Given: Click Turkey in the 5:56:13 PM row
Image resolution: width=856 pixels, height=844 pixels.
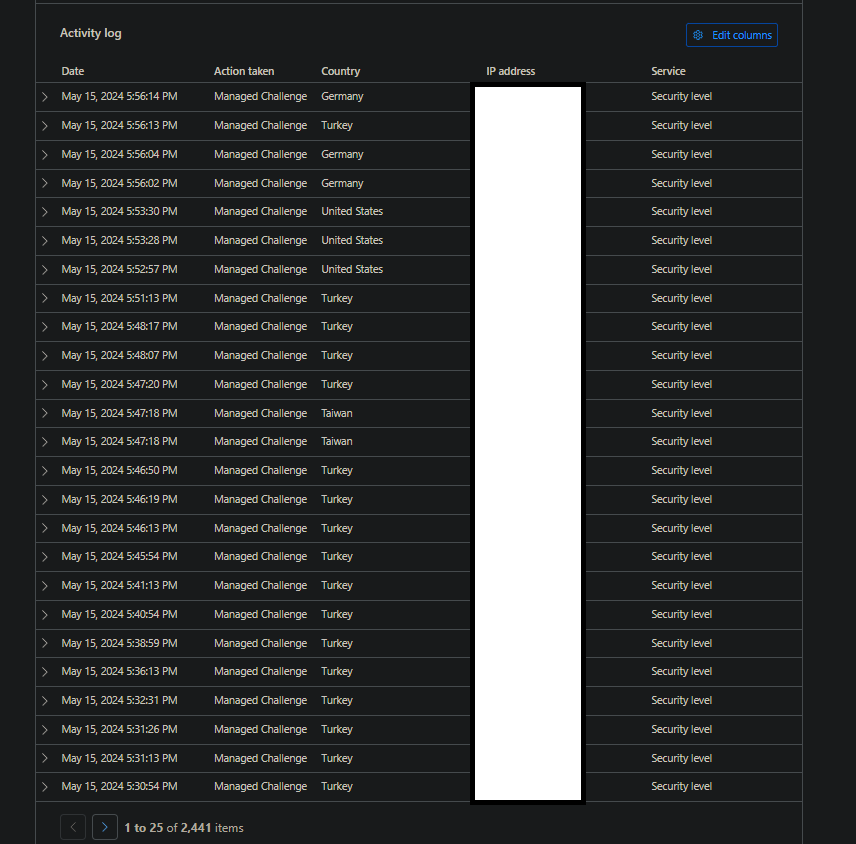Looking at the screenshot, I should [x=337, y=126].
